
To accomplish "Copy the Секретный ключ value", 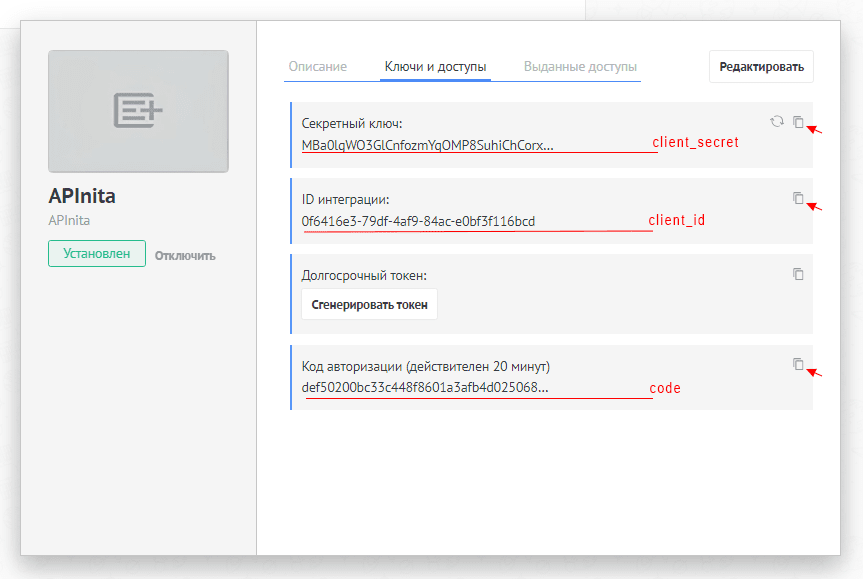I will (x=798, y=122).
